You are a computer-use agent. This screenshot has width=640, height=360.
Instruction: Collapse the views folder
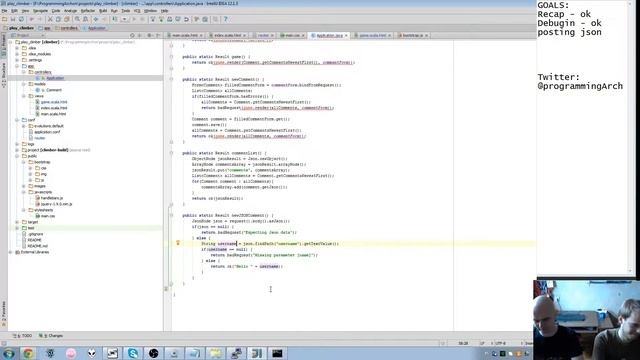pyautogui.click(x=24, y=96)
